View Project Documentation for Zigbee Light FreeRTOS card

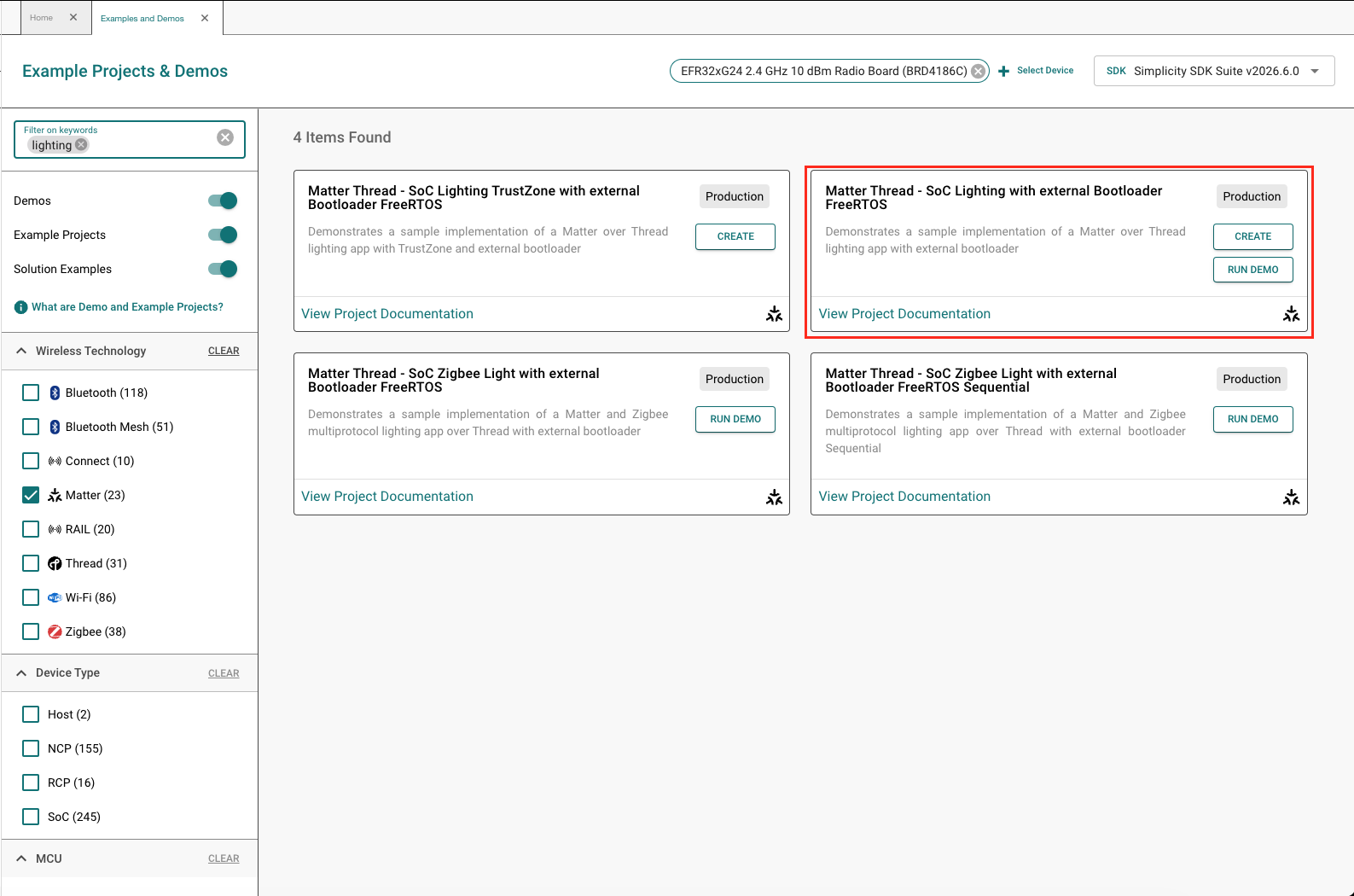tap(387, 497)
